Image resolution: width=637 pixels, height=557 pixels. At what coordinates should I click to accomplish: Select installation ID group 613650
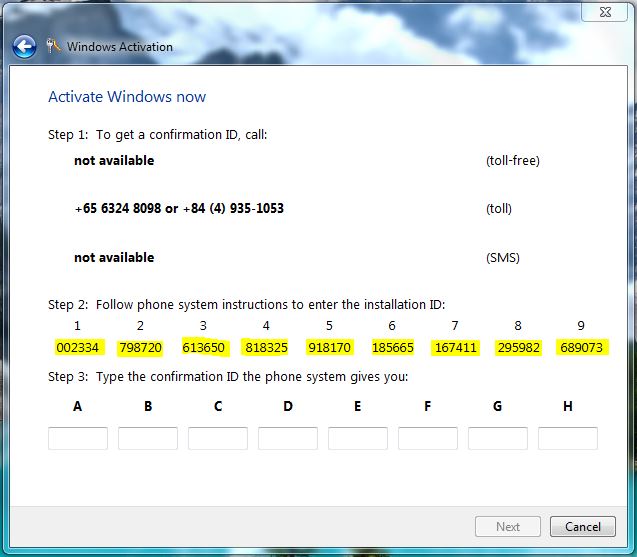[203, 347]
